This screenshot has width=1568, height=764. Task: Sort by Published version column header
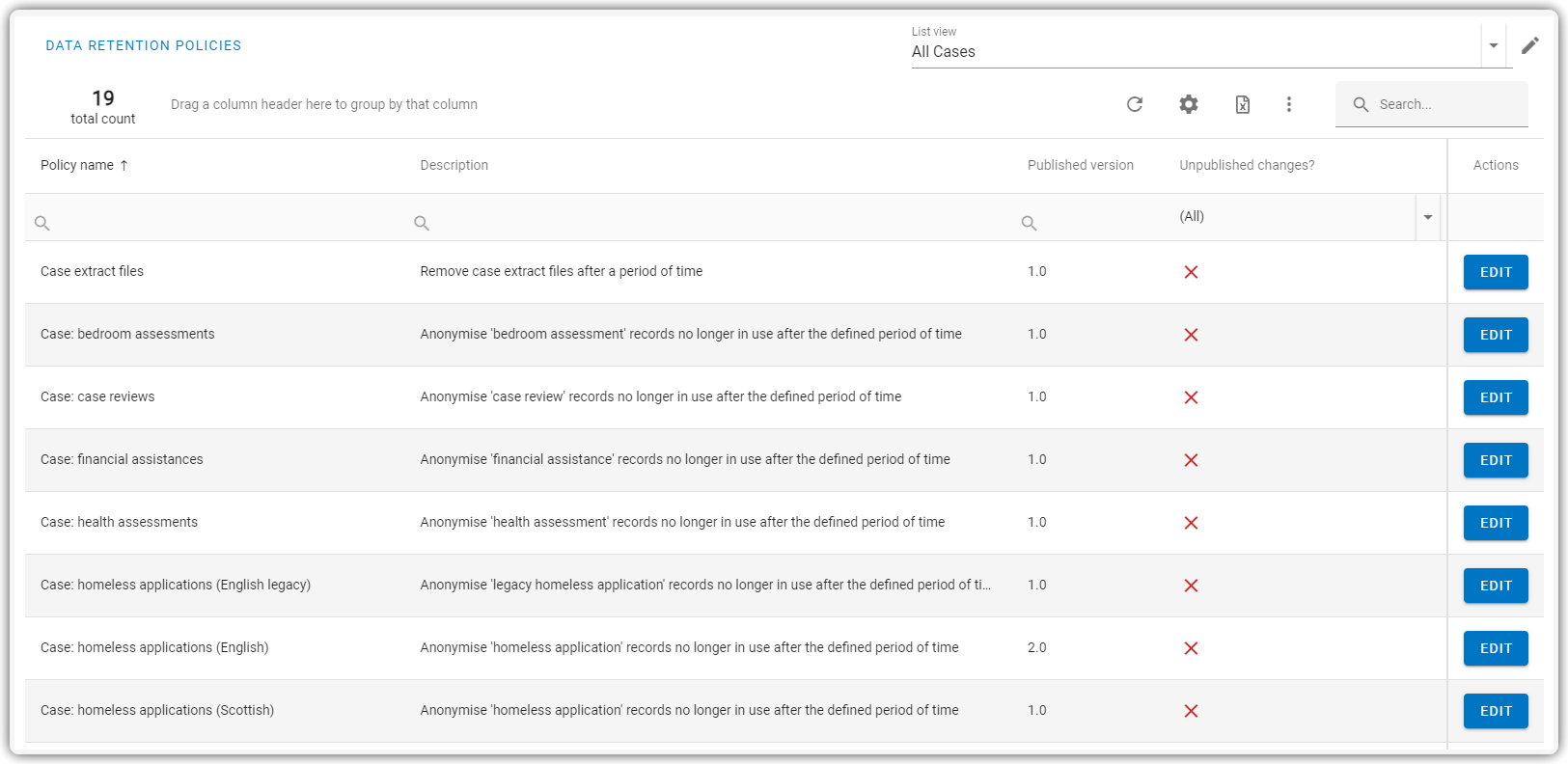click(1081, 165)
